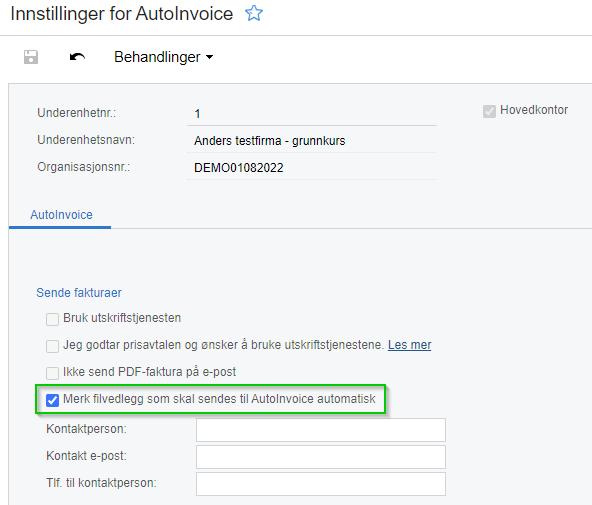Click the Tlf. til kontaktperson field
Image resolution: width=592 pixels, height=505 pixels.
[321, 484]
